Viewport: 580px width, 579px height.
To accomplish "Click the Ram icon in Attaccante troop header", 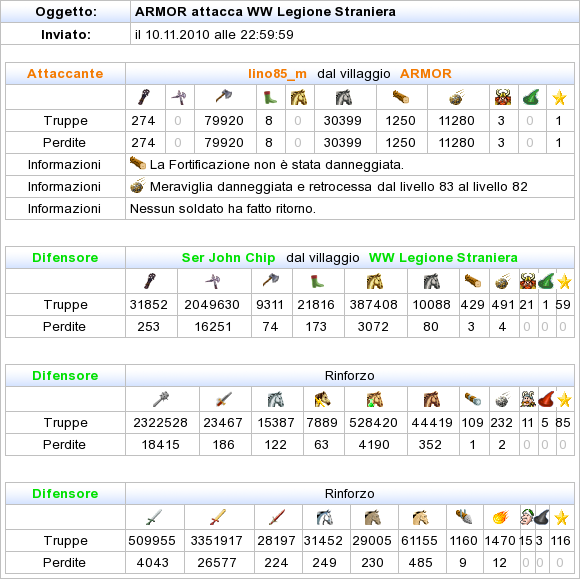I will [401, 97].
